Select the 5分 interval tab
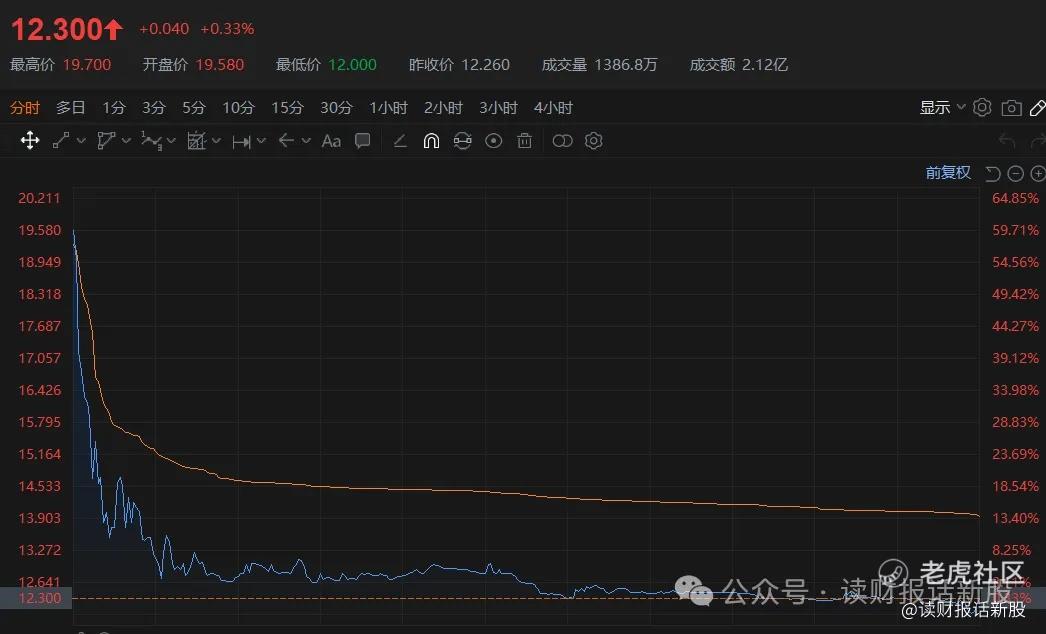The width and height of the screenshot is (1046, 634). (x=193, y=107)
